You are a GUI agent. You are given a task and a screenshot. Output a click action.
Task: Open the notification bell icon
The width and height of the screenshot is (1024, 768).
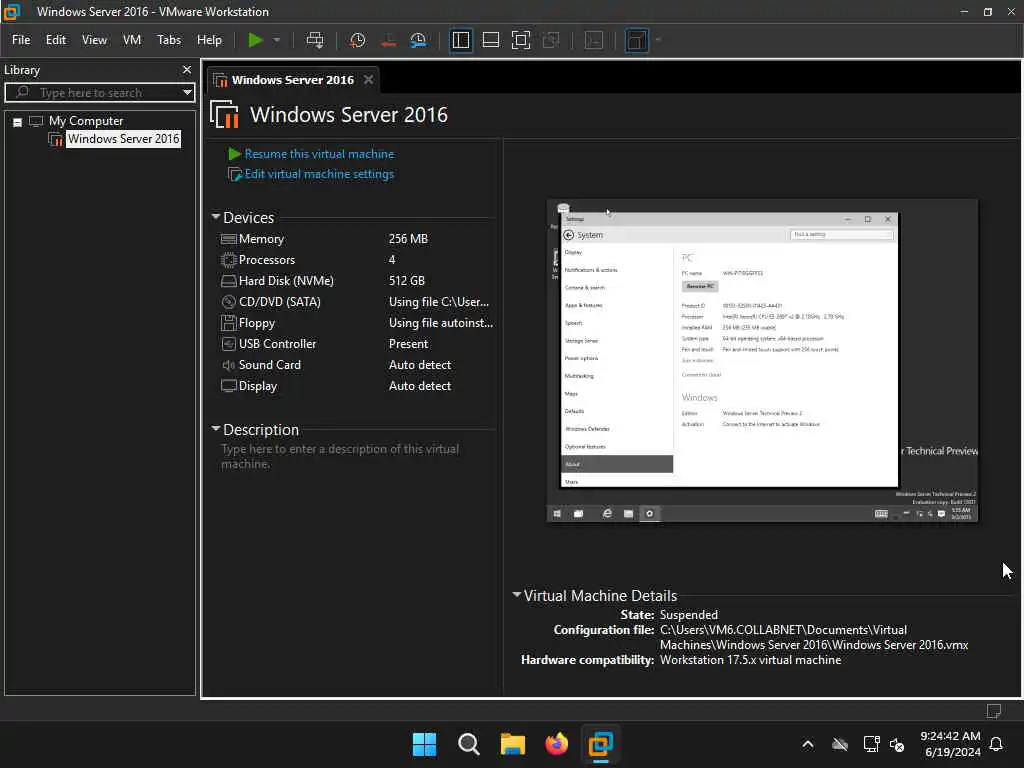(x=996, y=744)
